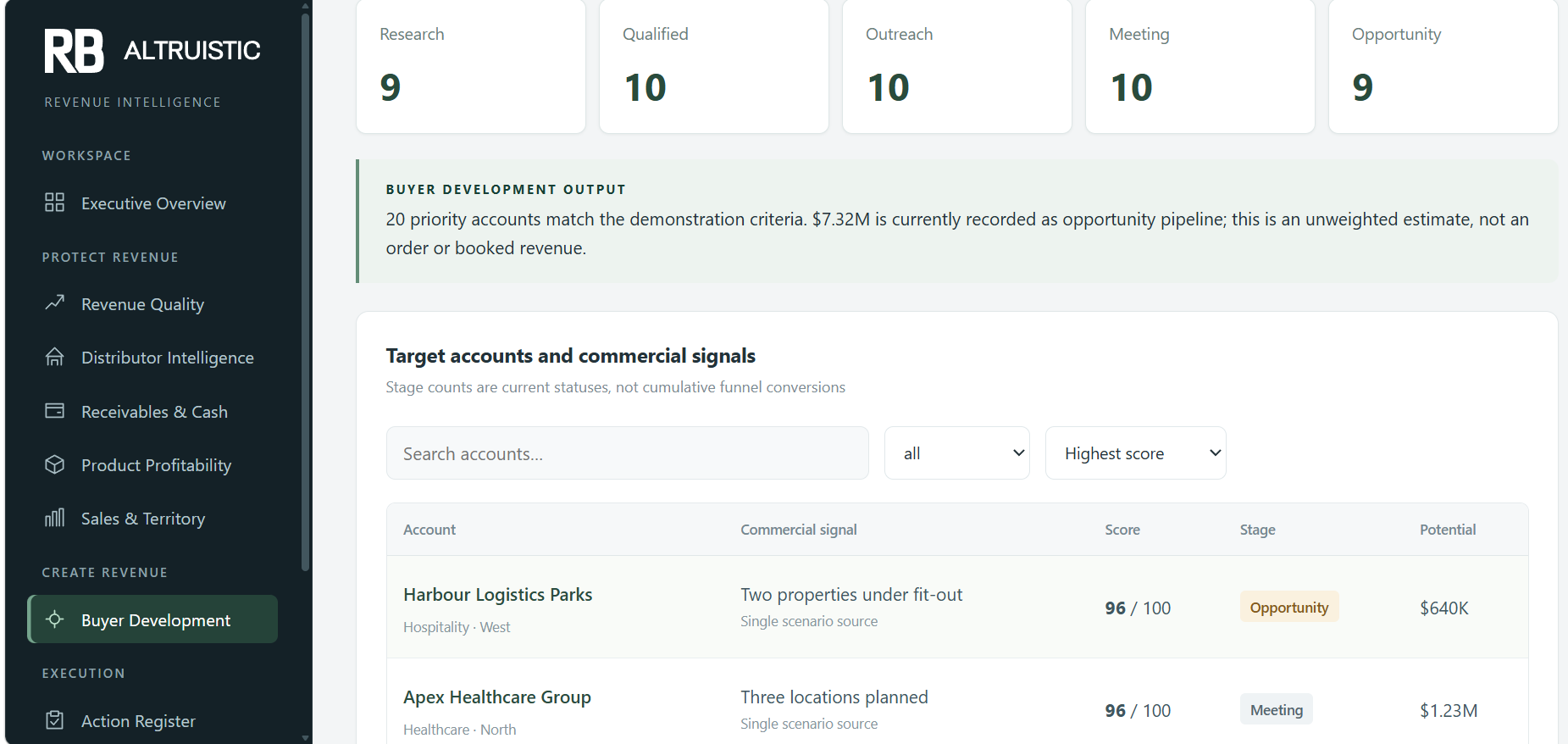Click the Commercial signal column header
The width and height of the screenshot is (1568, 744).
point(799,530)
